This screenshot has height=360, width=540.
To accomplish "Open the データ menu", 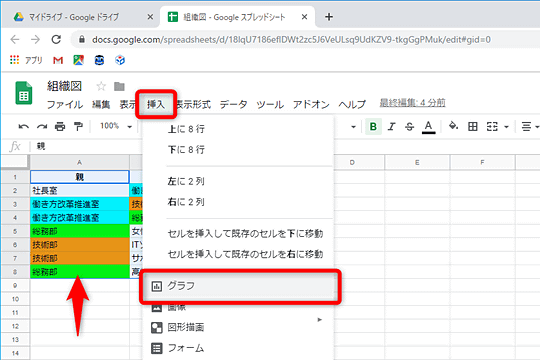I will pos(233,105).
